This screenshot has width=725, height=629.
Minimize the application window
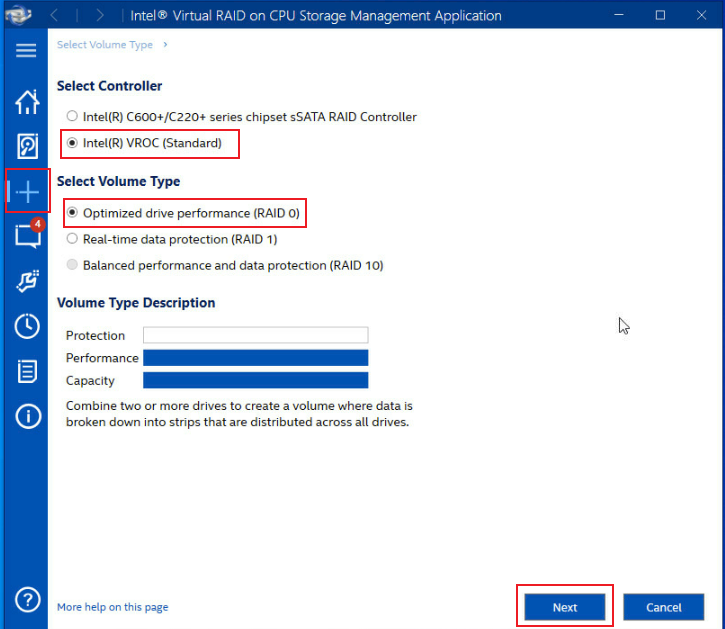[x=619, y=15]
